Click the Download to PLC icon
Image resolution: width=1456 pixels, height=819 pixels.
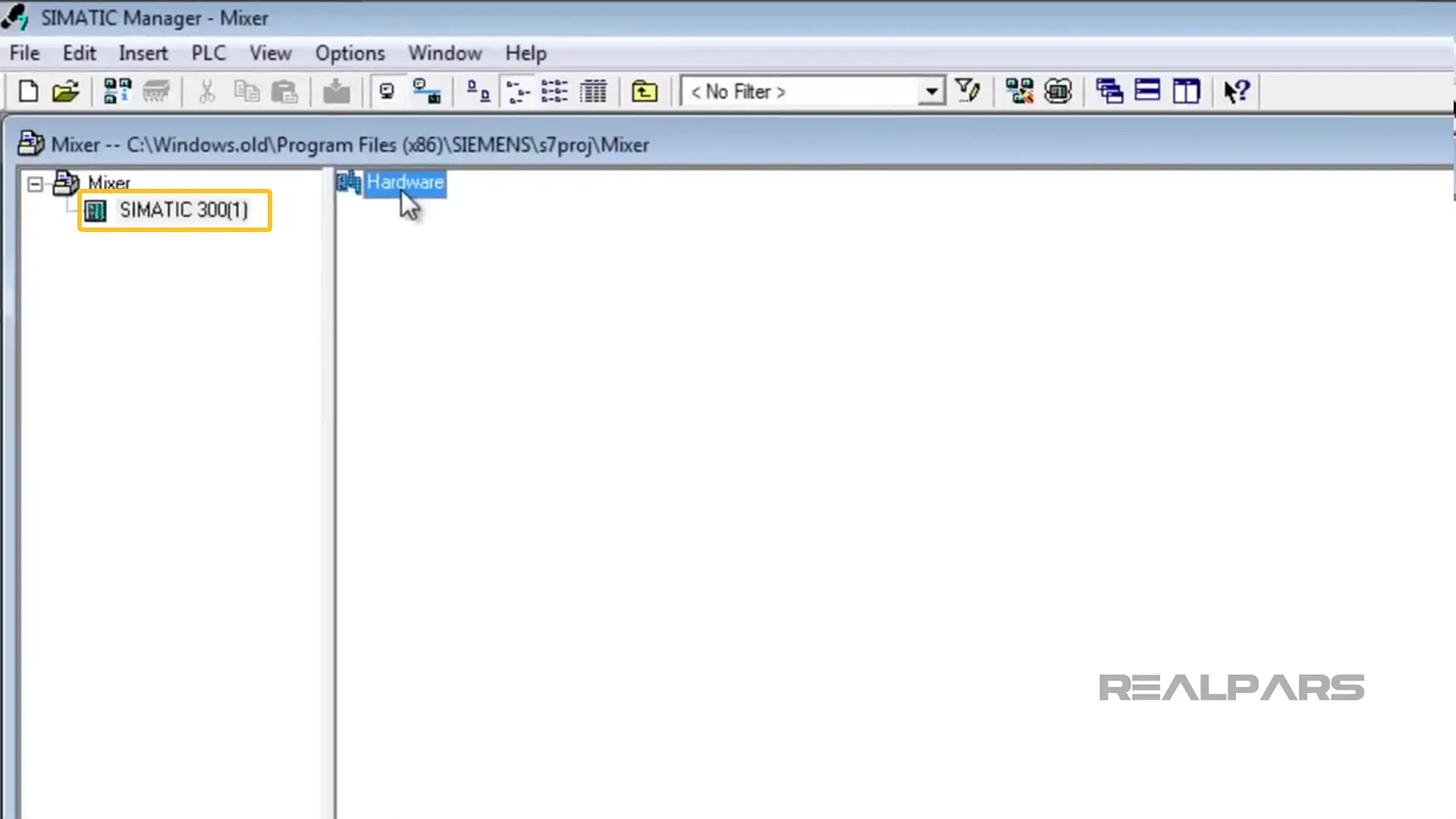click(x=337, y=92)
